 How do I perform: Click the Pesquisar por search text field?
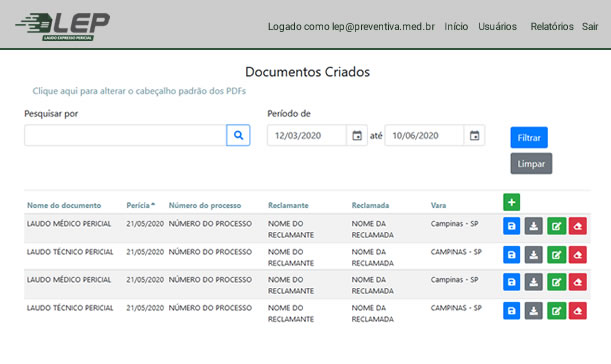(x=125, y=135)
